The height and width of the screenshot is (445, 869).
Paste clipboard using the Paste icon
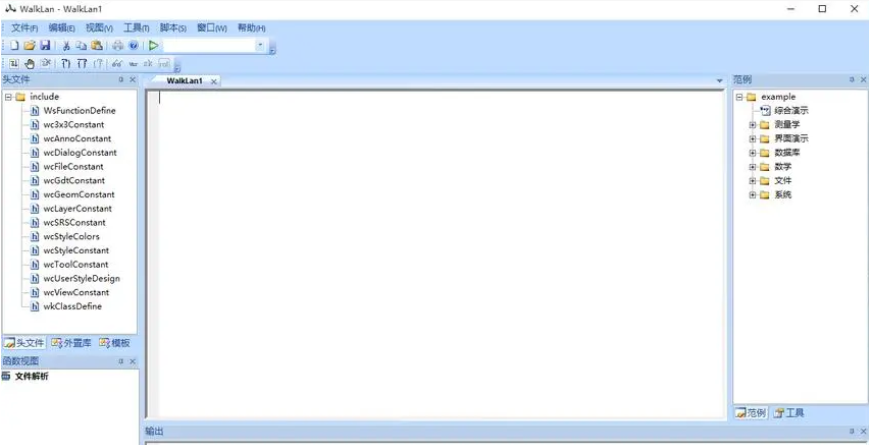click(x=96, y=46)
